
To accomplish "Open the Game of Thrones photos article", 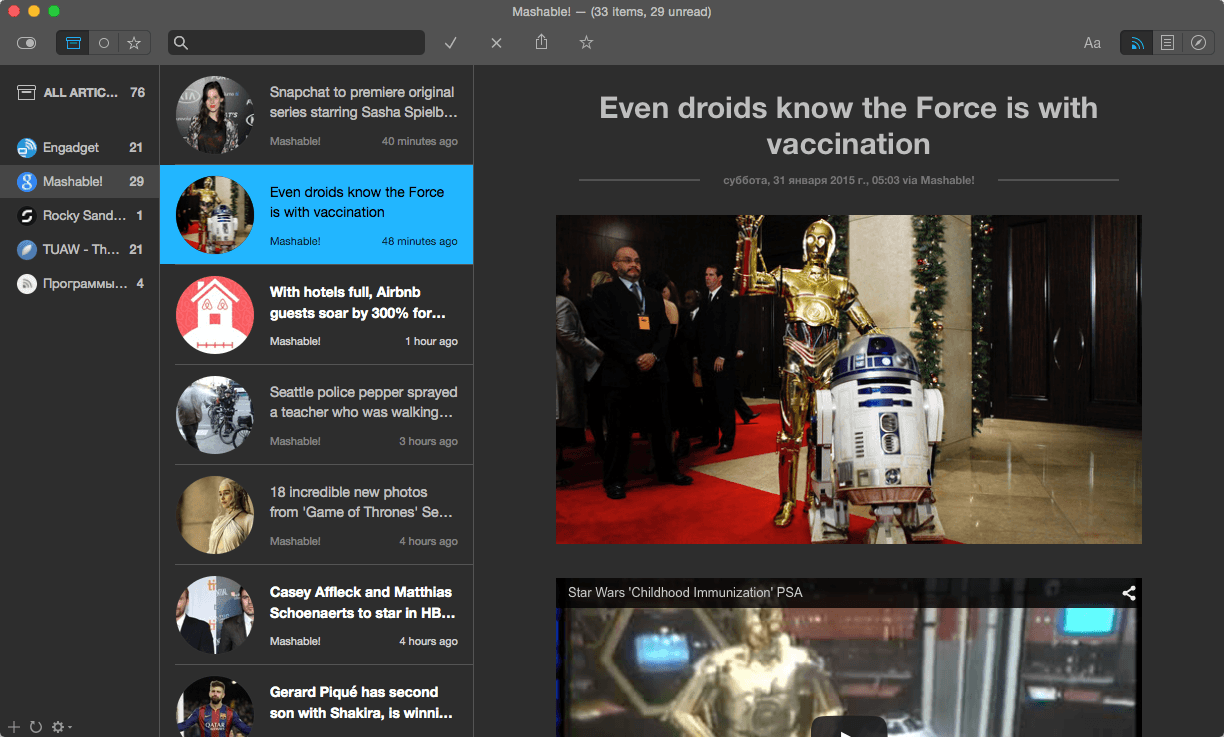I will (x=317, y=515).
